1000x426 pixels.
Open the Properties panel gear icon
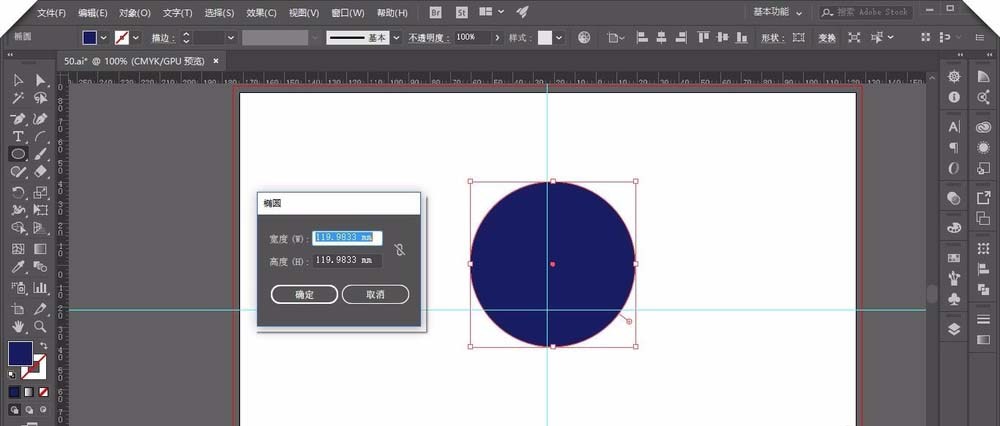[954, 77]
